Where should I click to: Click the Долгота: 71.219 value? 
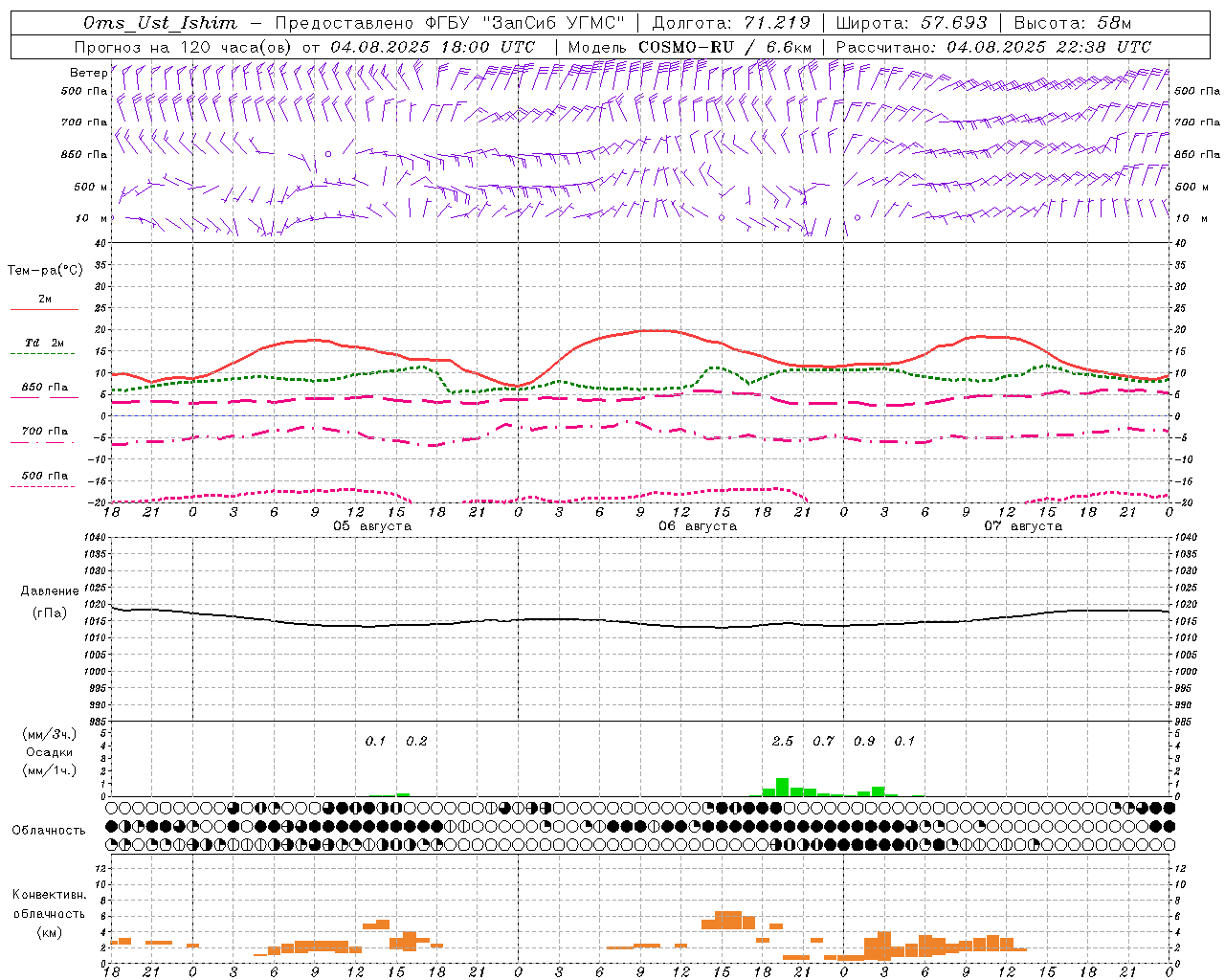coord(731,23)
